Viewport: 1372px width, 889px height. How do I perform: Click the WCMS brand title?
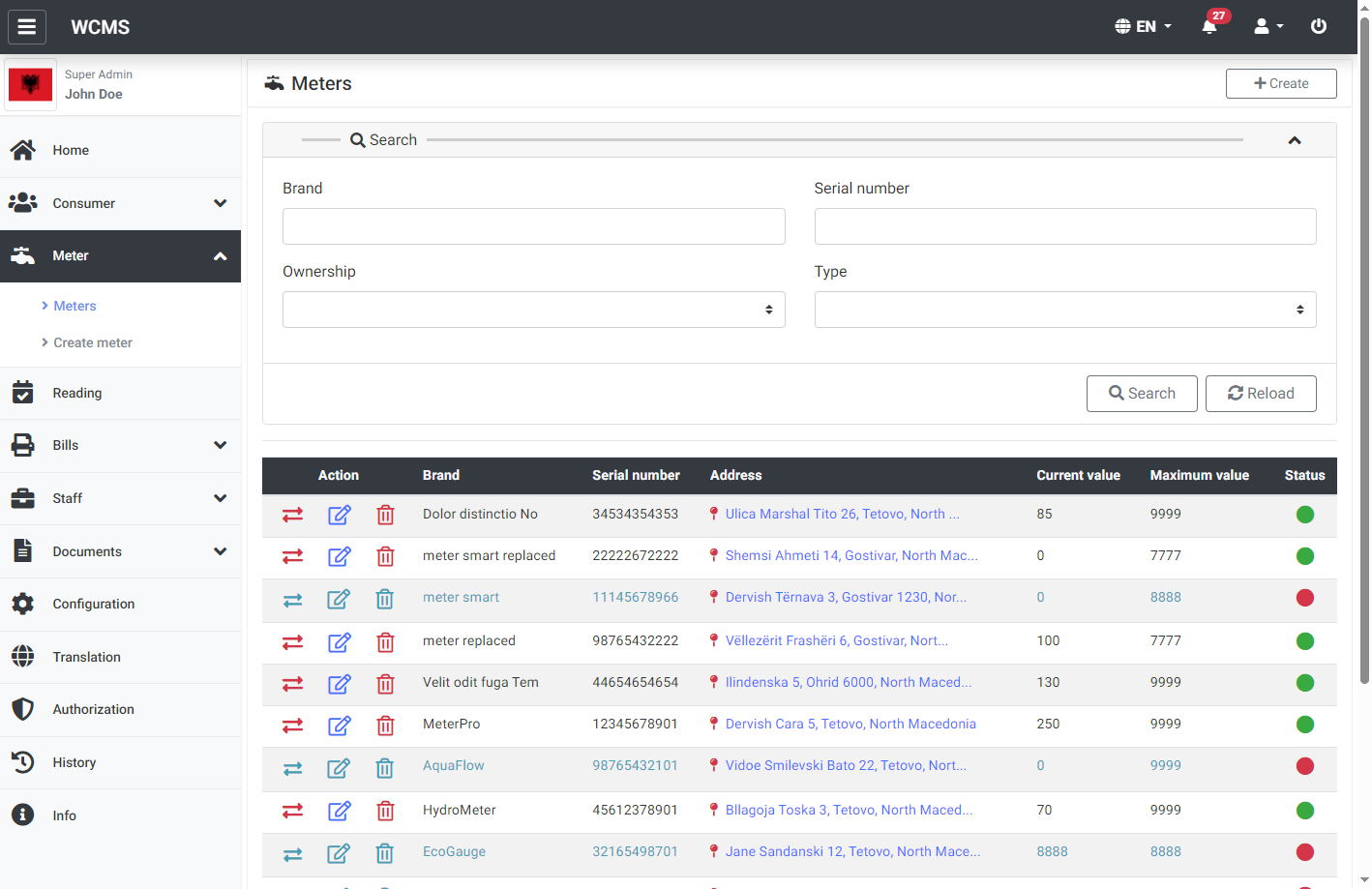(101, 27)
